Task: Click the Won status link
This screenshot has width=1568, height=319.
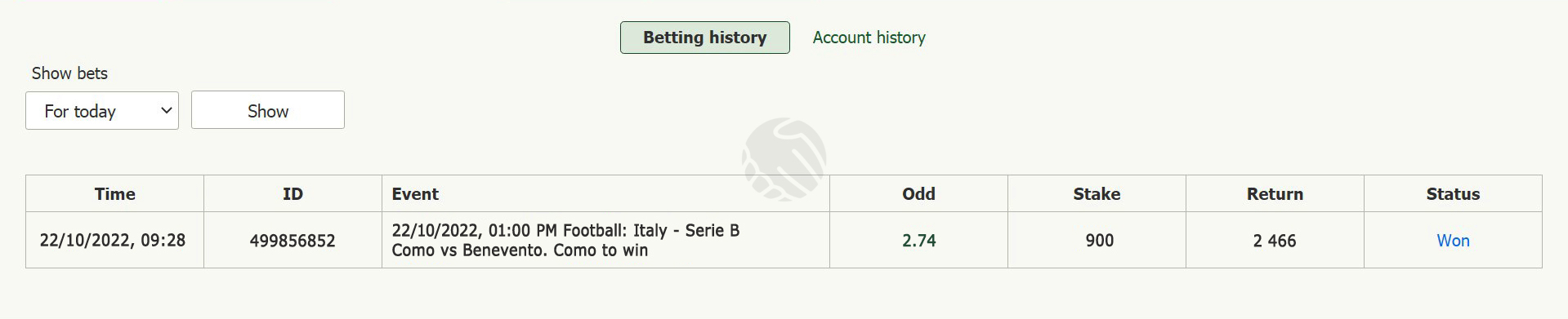Action: tap(1453, 241)
